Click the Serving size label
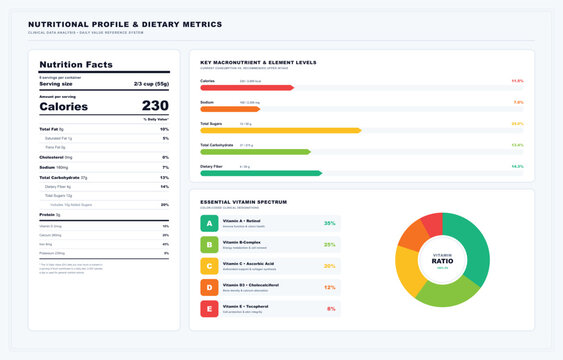This screenshot has width=563, height=360. (x=56, y=84)
